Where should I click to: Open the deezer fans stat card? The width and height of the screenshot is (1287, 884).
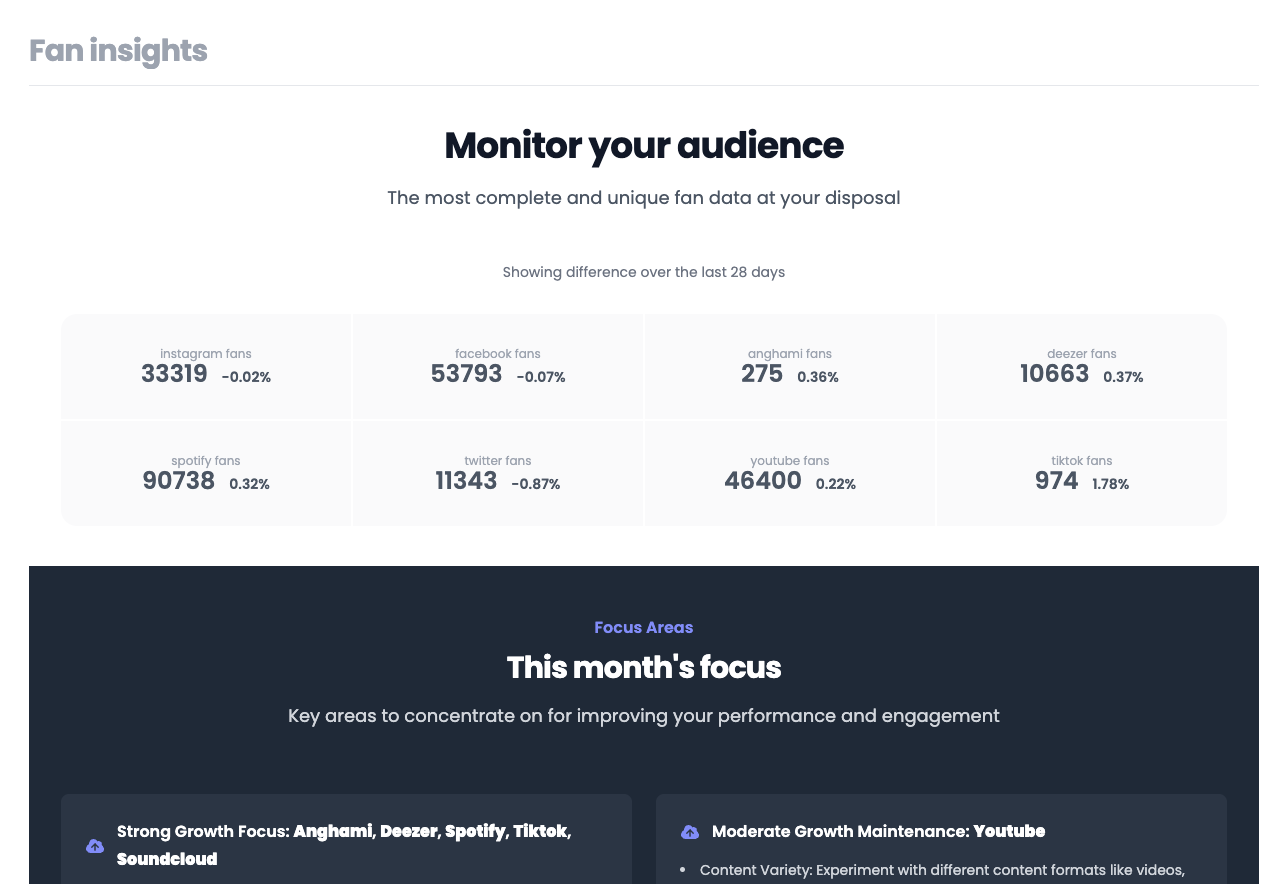(x=1081, y=367)
